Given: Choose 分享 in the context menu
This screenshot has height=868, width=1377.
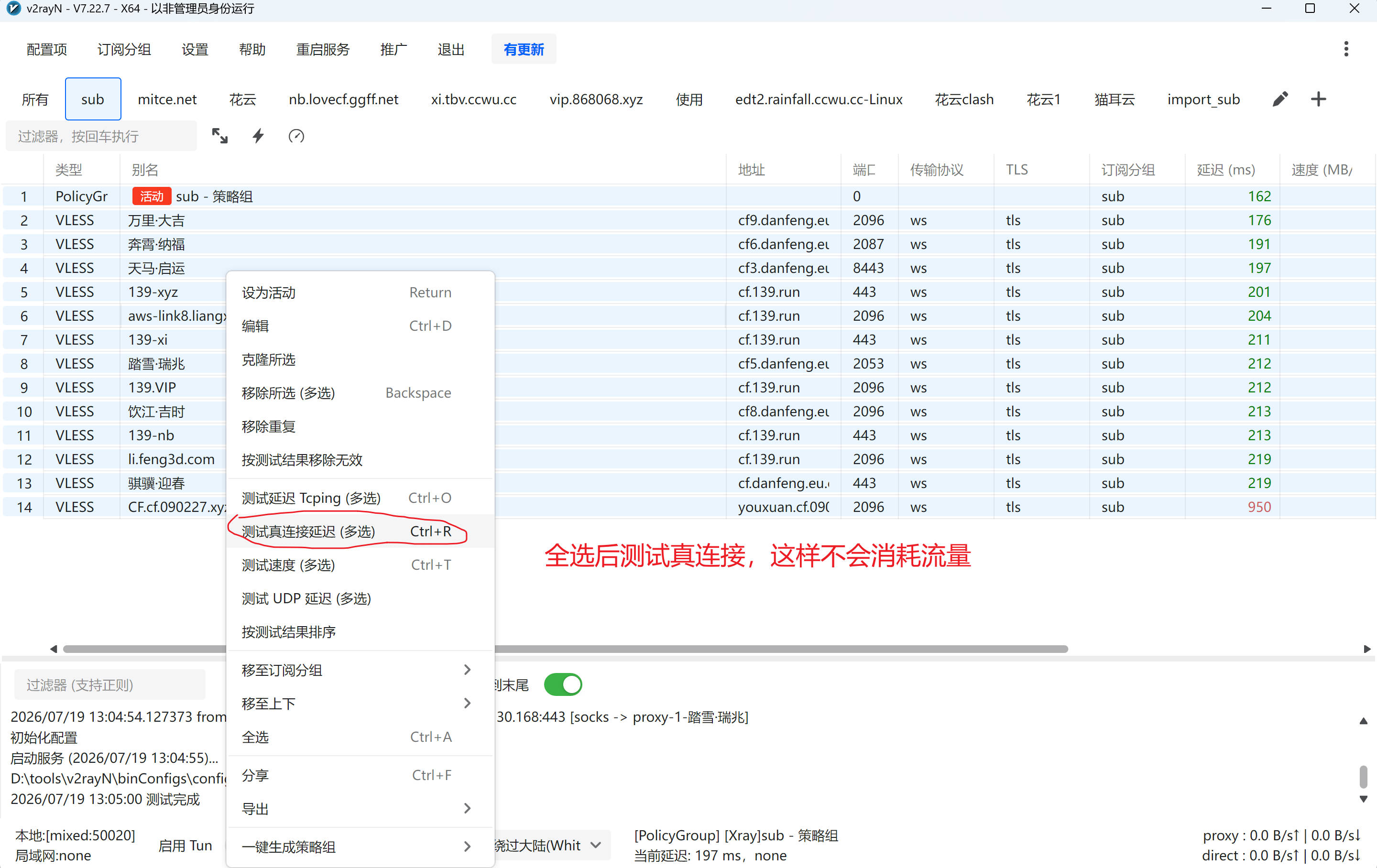Looking at the screenshot, I should 360,775.
